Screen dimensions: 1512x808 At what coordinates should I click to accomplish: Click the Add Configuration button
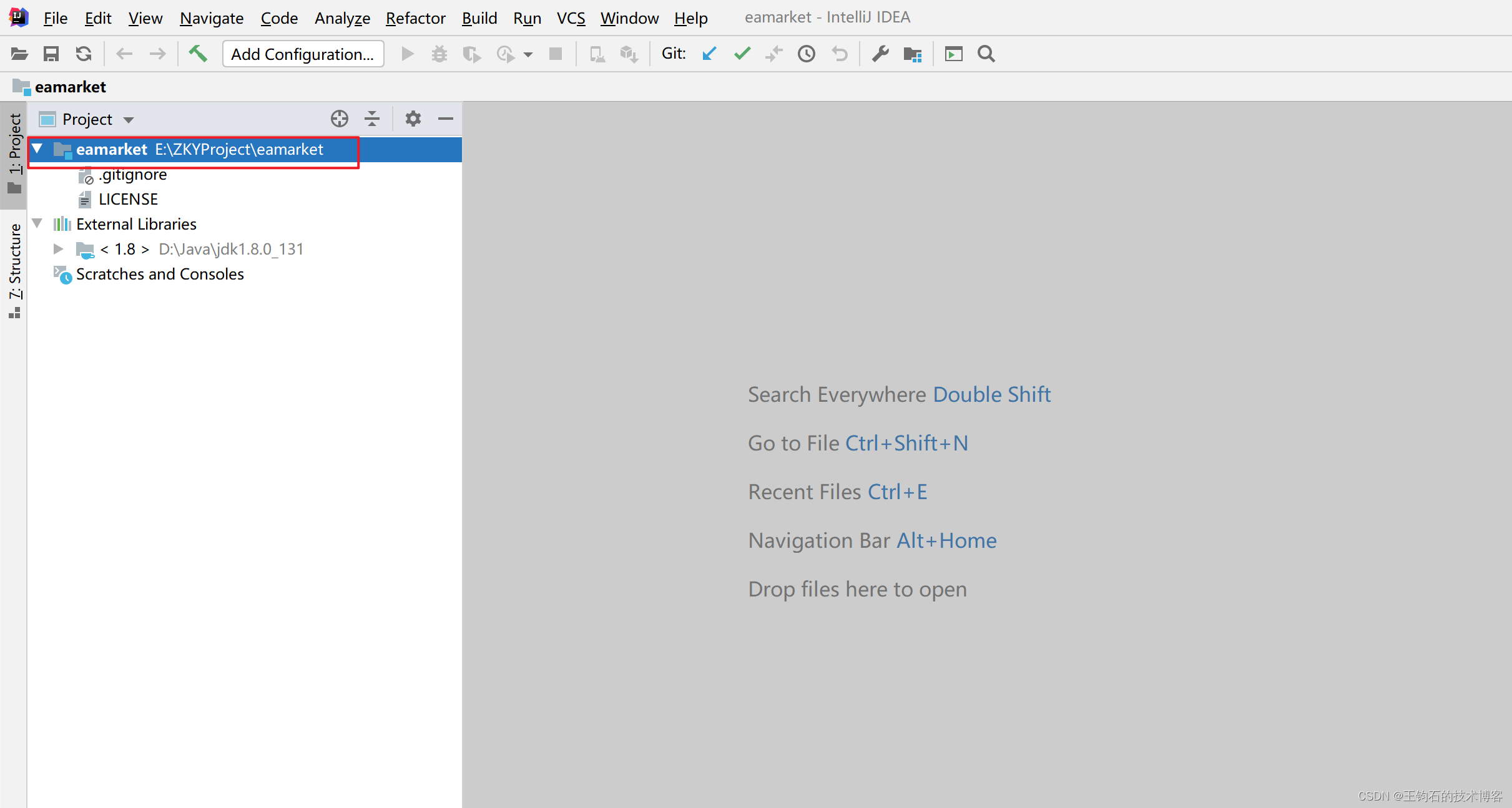[303, 54]
